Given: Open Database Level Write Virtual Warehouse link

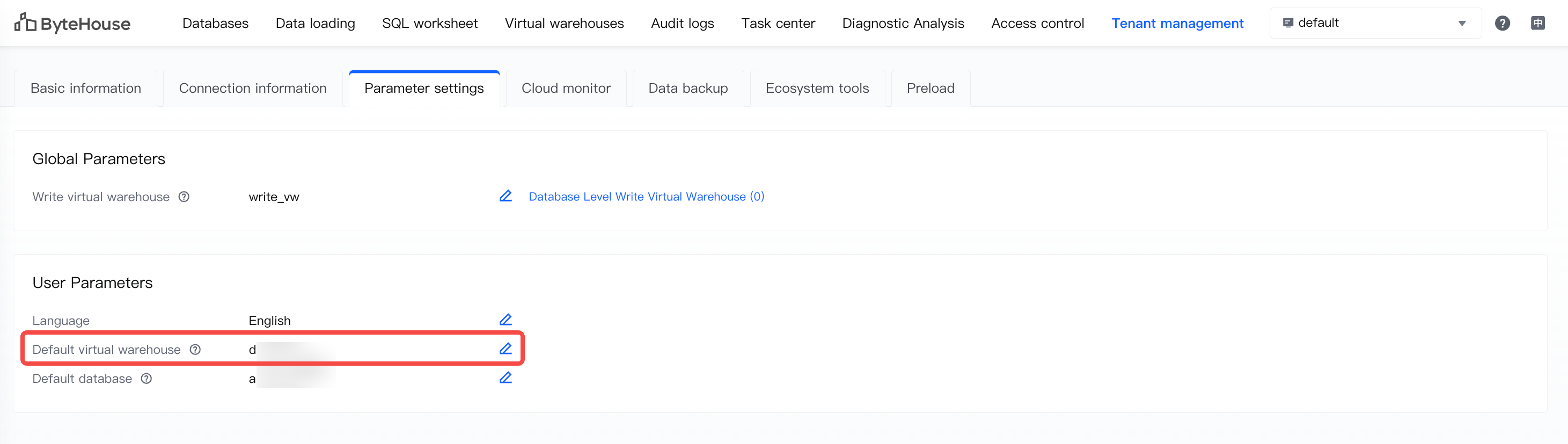Looking at the screenshot, I should click(646, 196).
